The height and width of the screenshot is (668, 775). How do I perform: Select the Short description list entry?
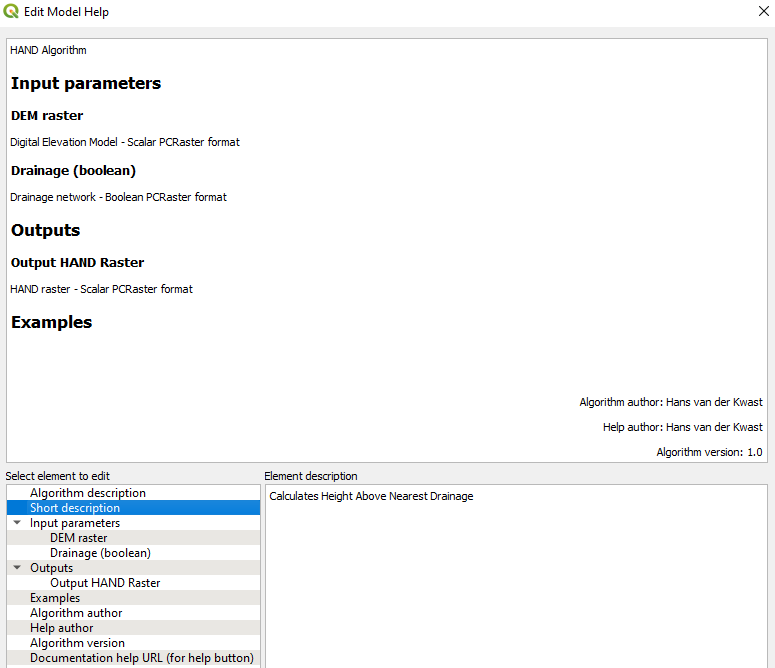(x=75, y=508)
